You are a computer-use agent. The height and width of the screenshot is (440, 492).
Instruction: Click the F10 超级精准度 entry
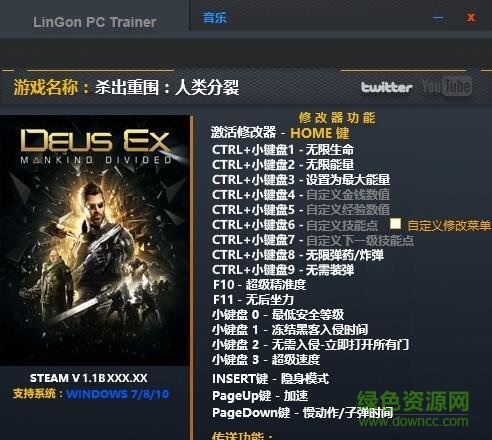259,285
